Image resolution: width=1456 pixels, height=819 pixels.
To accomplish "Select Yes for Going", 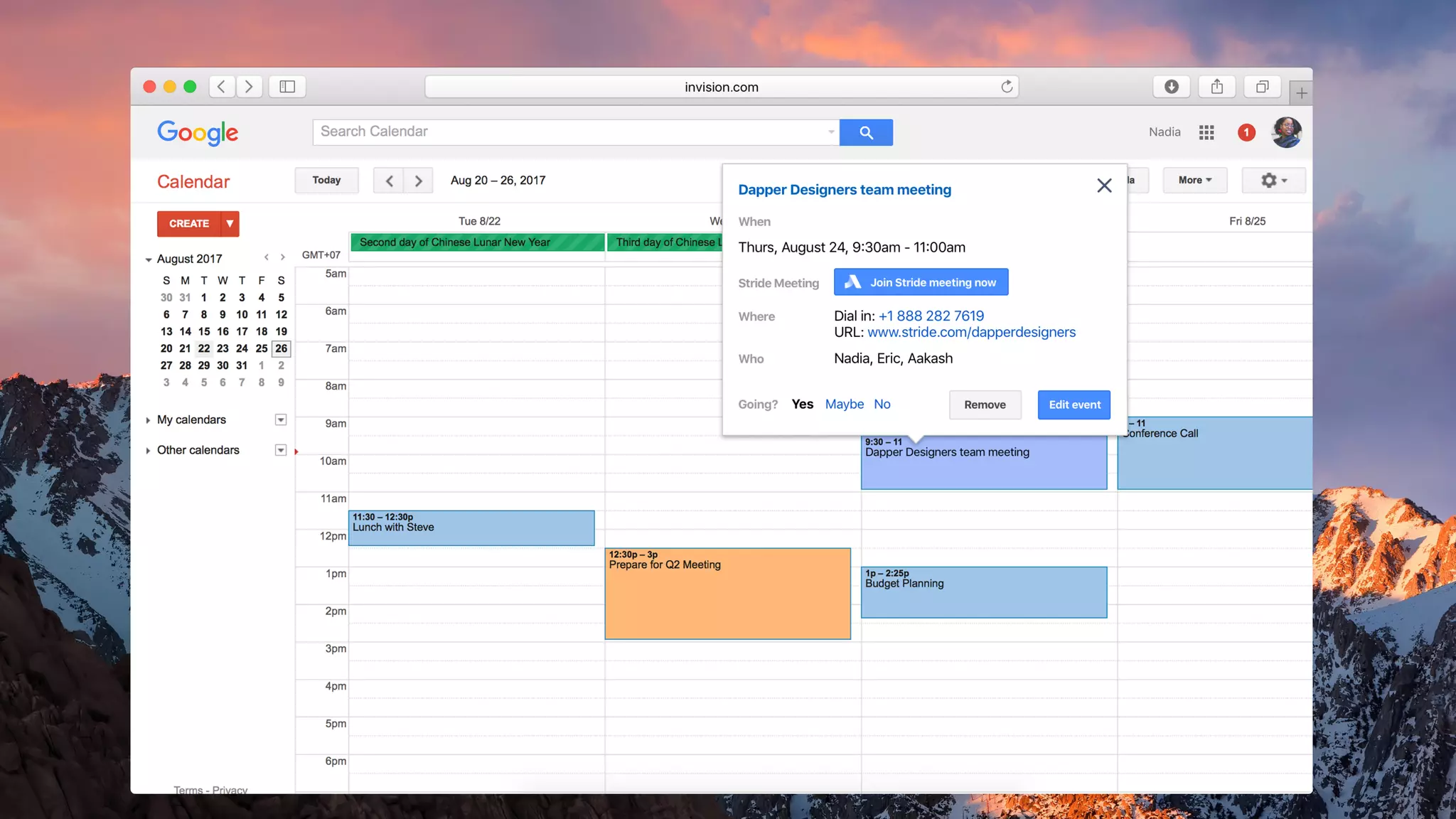I will (x=803, y=404).
